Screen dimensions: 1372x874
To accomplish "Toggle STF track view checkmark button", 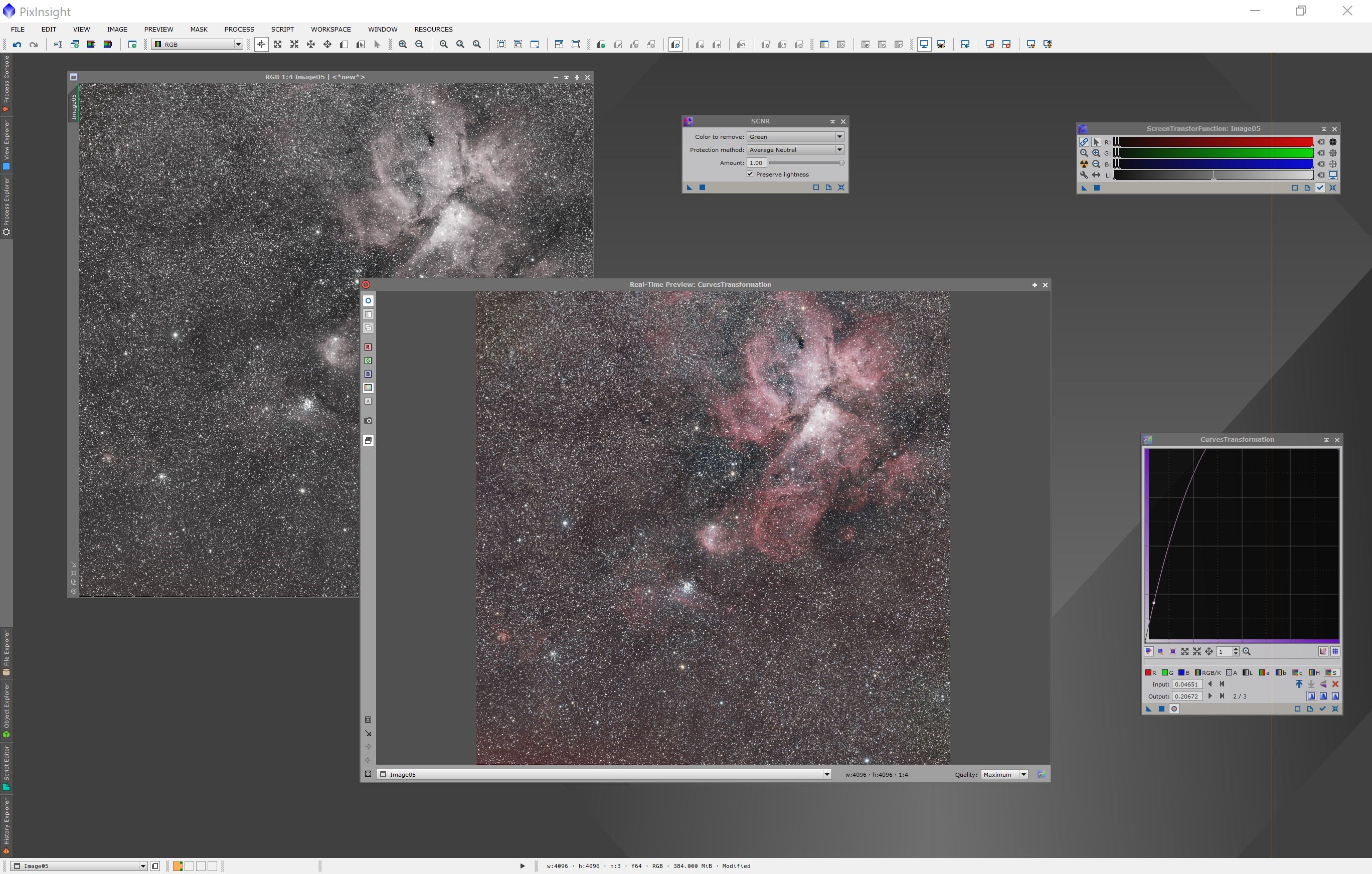I will click(x=1320, y=188).
